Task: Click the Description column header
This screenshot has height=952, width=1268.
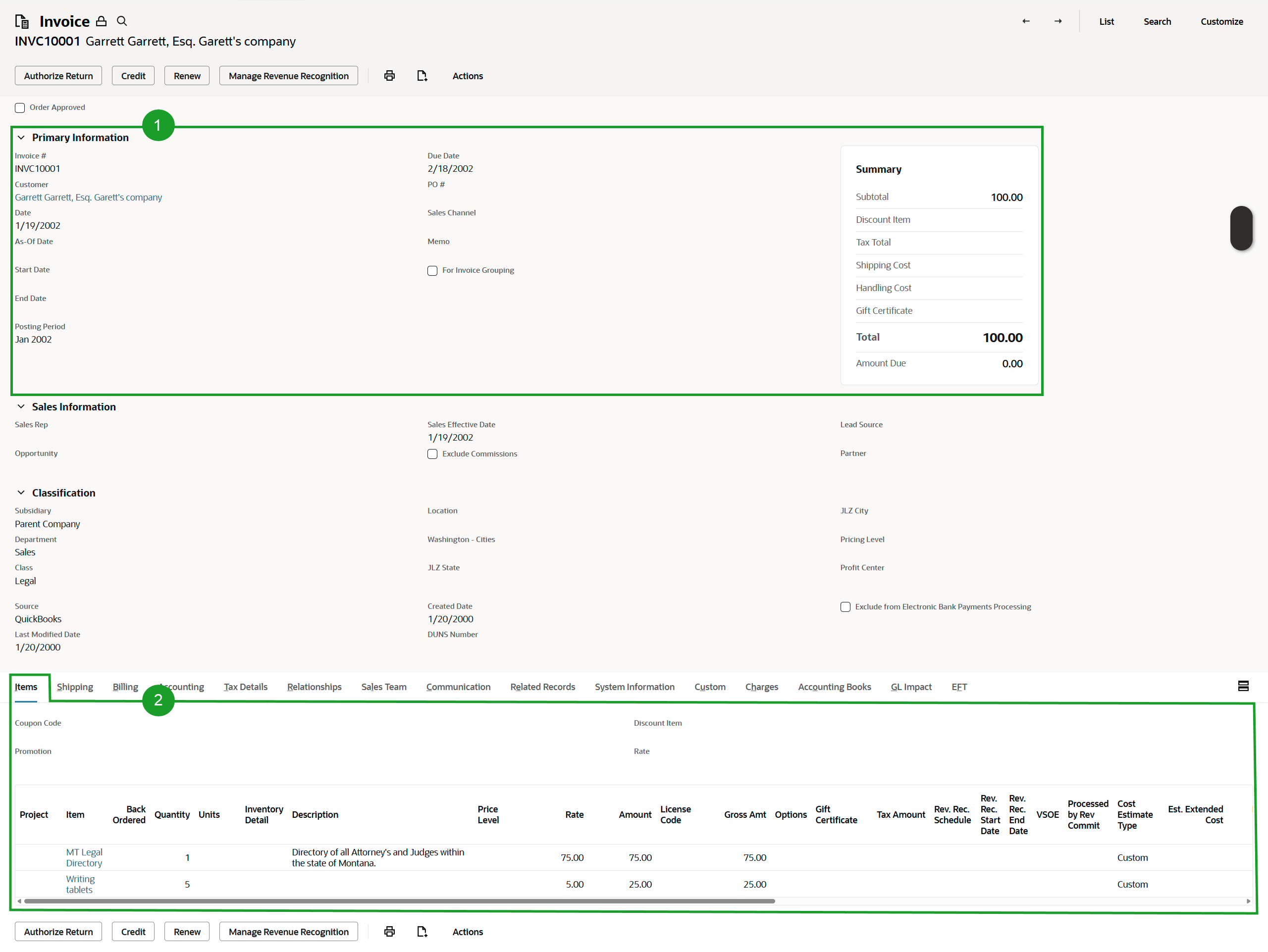Action: pos(315,814)
